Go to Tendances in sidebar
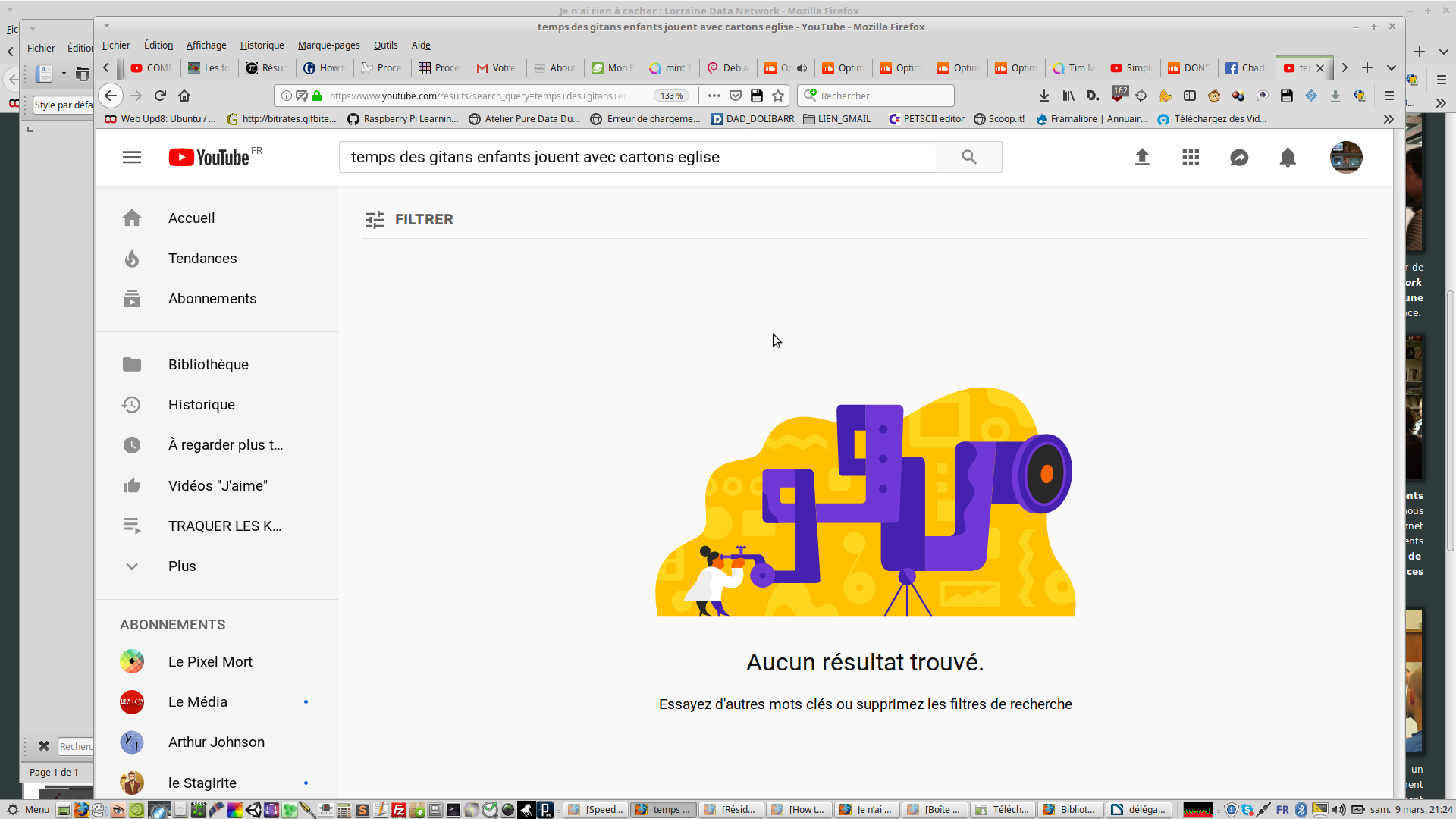The image size is (1456, 819). pos(202,259)
